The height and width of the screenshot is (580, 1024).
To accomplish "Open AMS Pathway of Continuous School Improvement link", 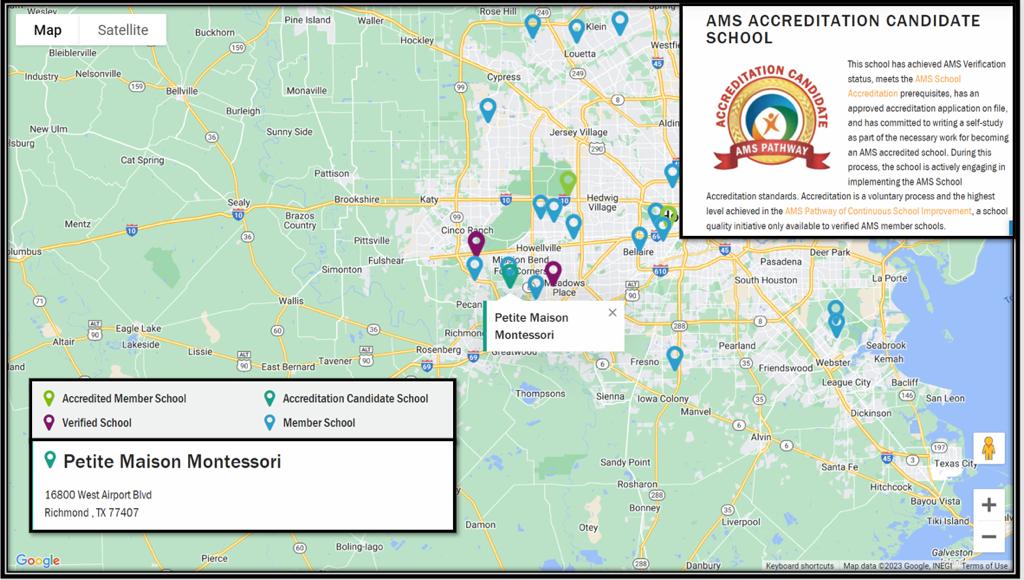I will (x=878, y=211).
